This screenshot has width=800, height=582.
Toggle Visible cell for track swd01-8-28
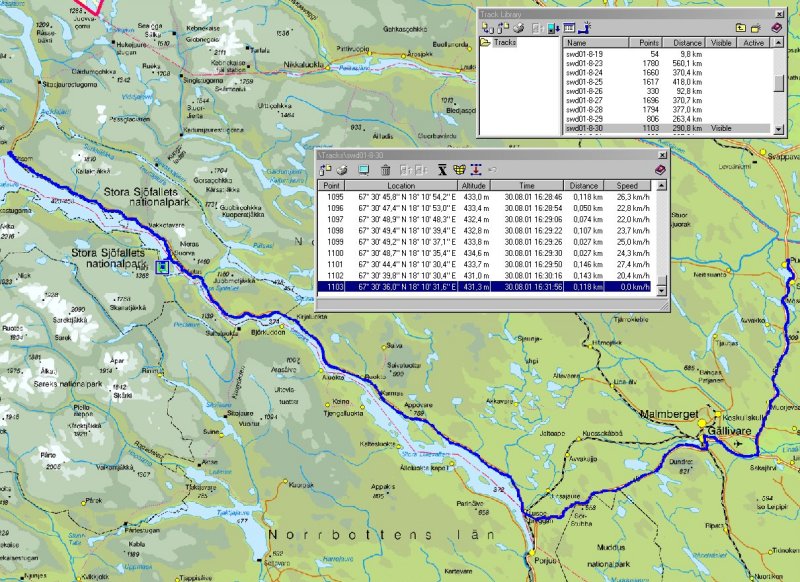pos(720,108)
